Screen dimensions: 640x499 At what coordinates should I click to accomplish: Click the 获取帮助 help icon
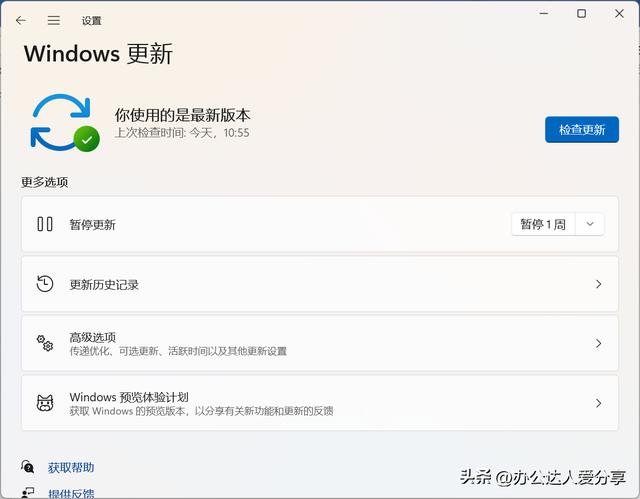[x=28, y=467]
